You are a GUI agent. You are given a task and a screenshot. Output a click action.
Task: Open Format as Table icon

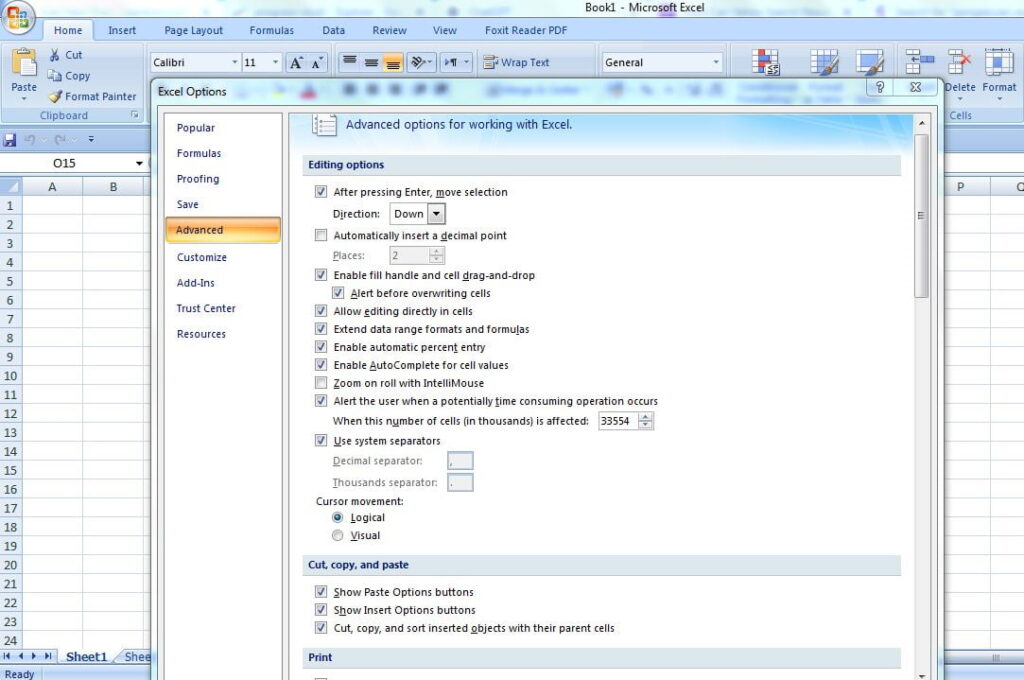coord(824,63)
